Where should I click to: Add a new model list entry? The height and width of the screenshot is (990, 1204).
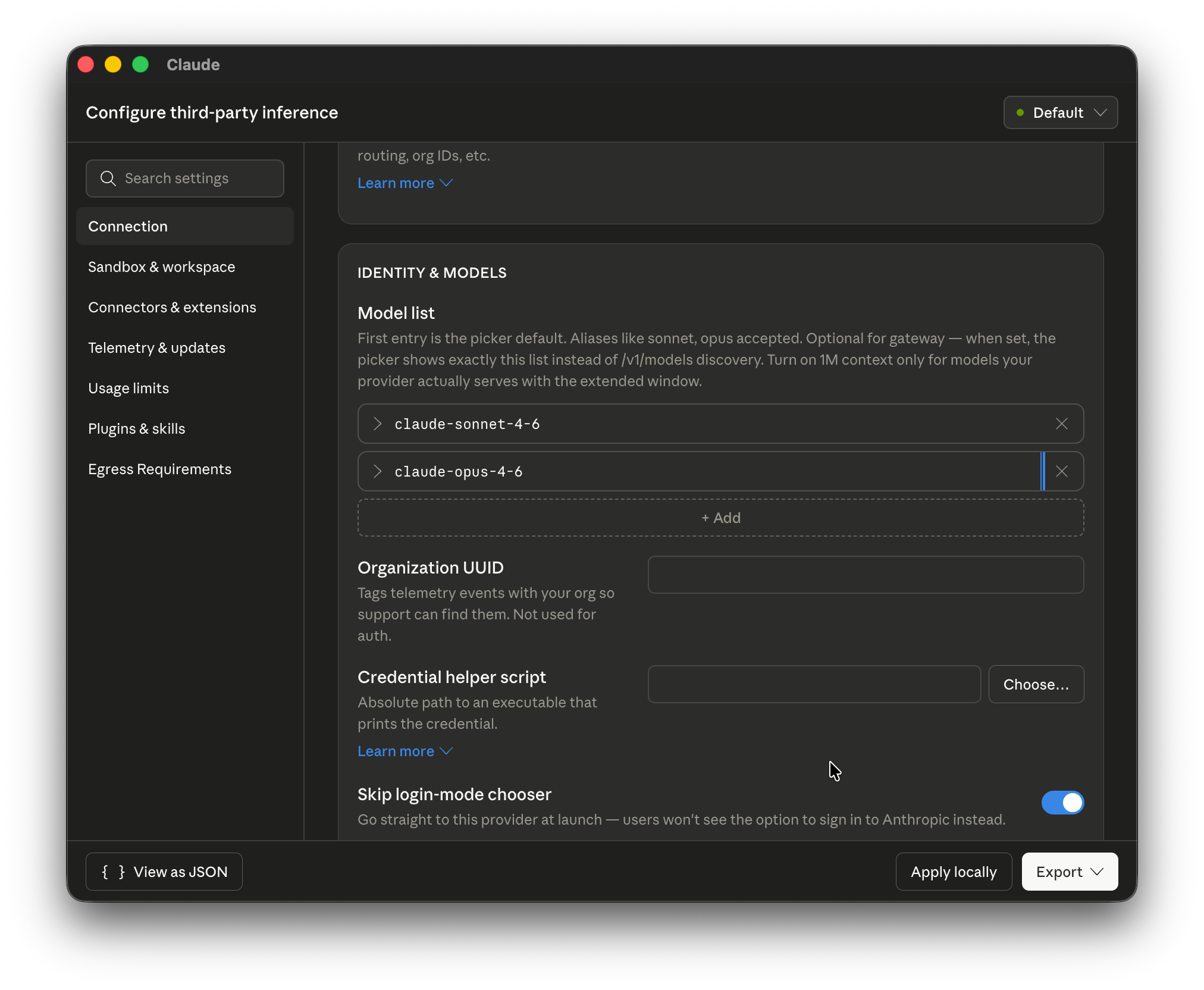pyautogui.click(x=720, y=518)
